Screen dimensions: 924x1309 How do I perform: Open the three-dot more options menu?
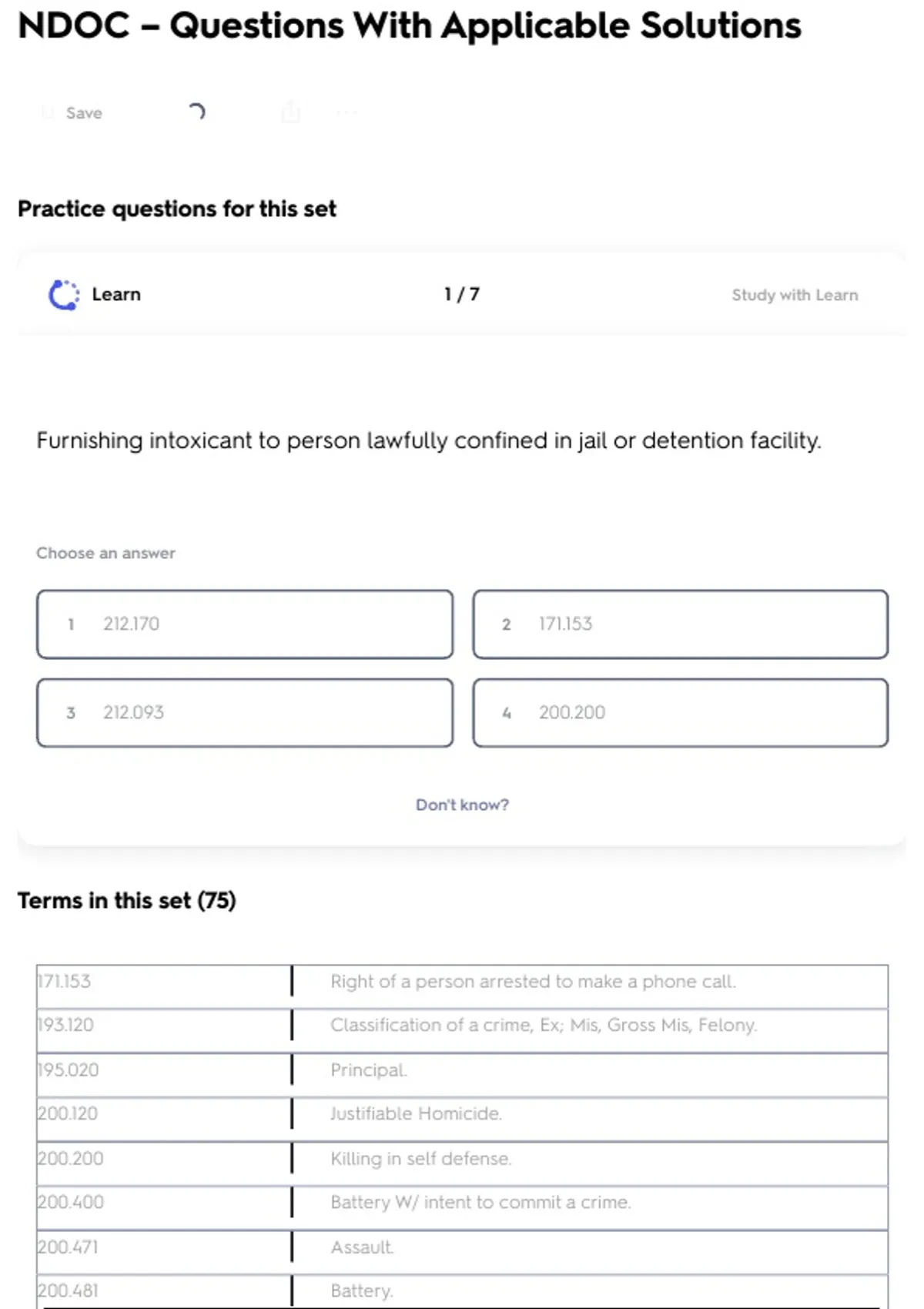click(346, 113)
